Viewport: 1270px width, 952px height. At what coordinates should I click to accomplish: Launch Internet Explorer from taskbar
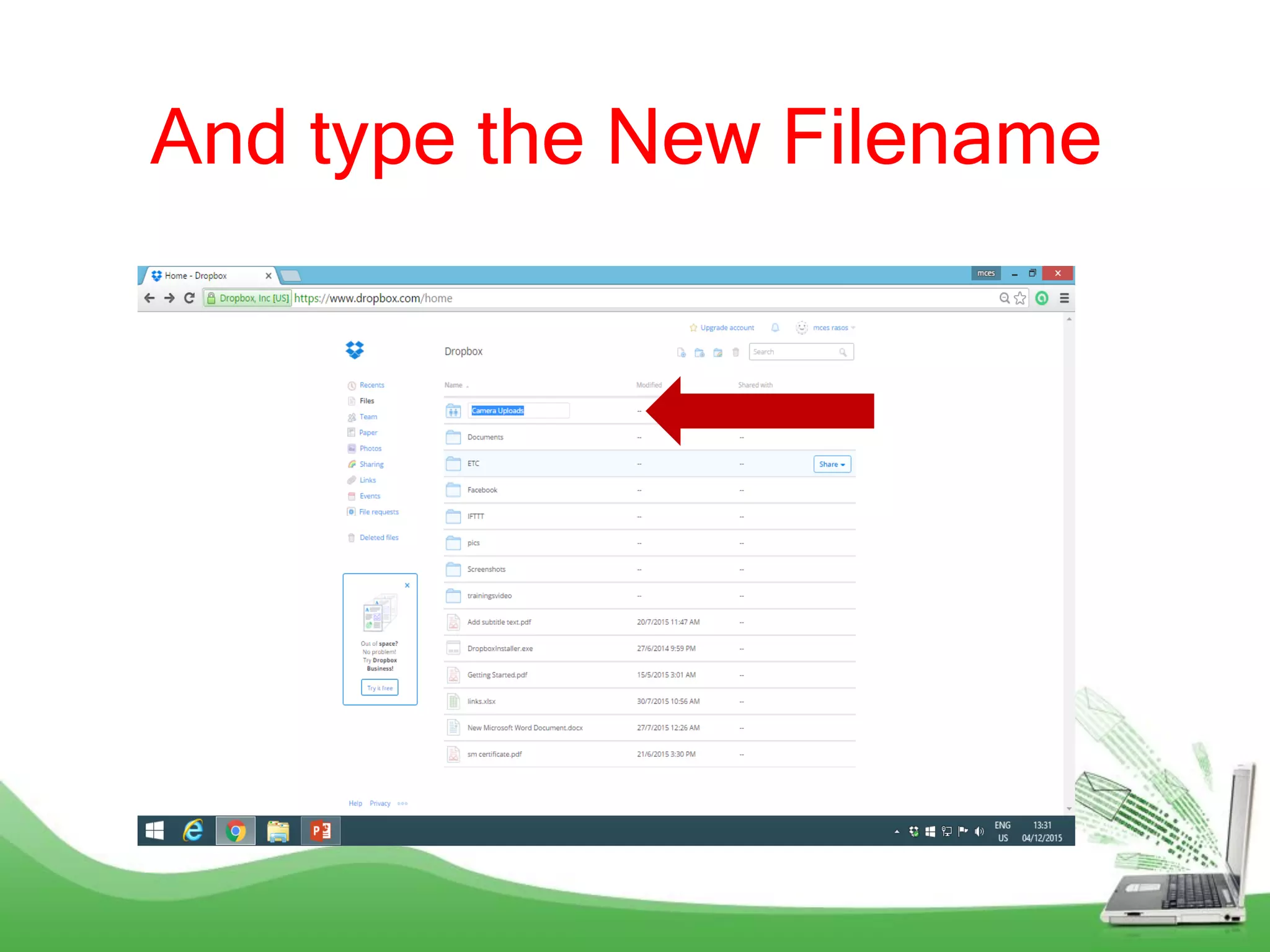pyautogui.click(x=193, y=831)
